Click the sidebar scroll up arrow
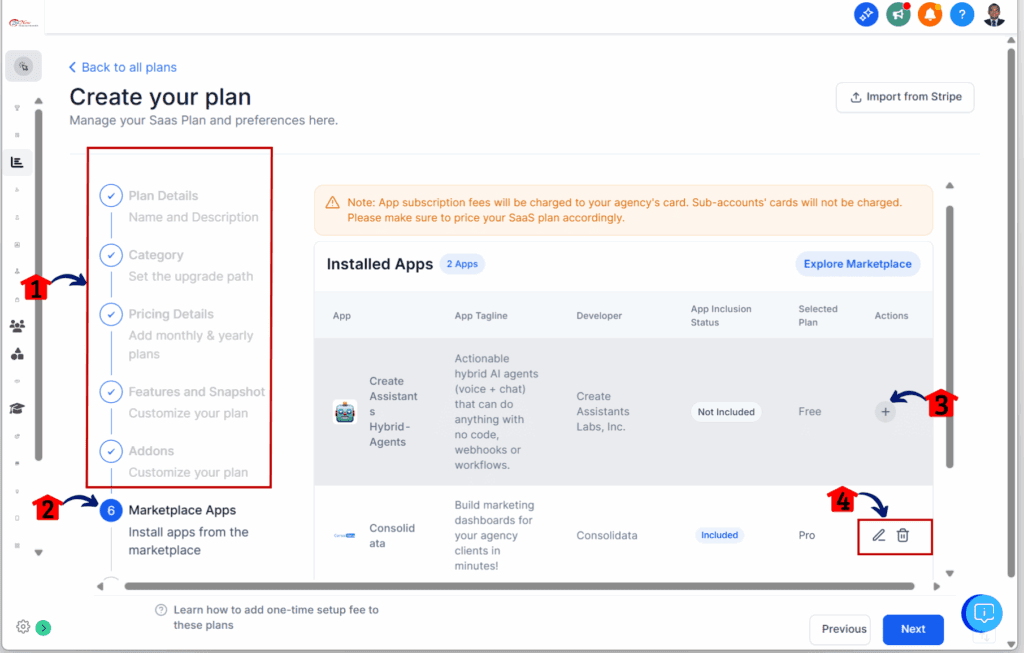Screen dimensions: 1024x653 (x=39, y=101)
